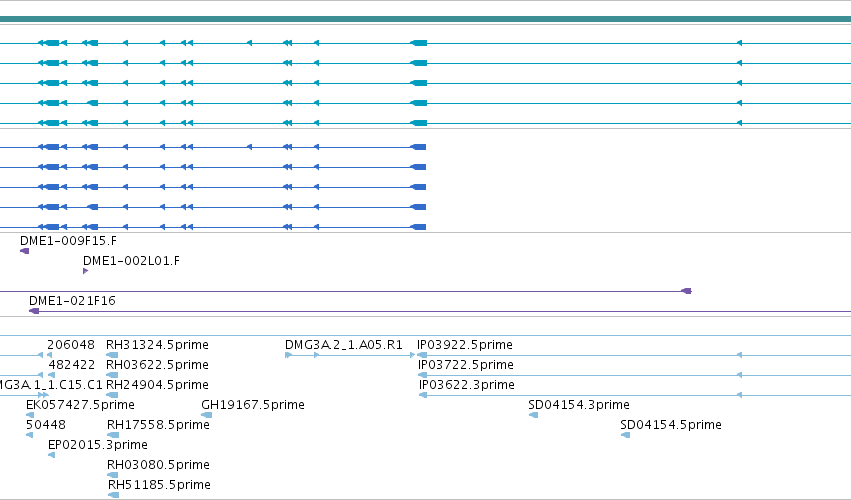Viewport: 851px width, 500px height.
Task: Select the RH17558.5prime EST label
Action: click(158, 425)
